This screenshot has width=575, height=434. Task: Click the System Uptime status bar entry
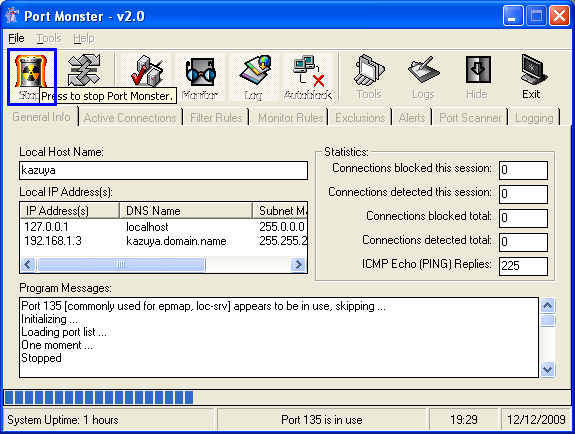(109, 419)
